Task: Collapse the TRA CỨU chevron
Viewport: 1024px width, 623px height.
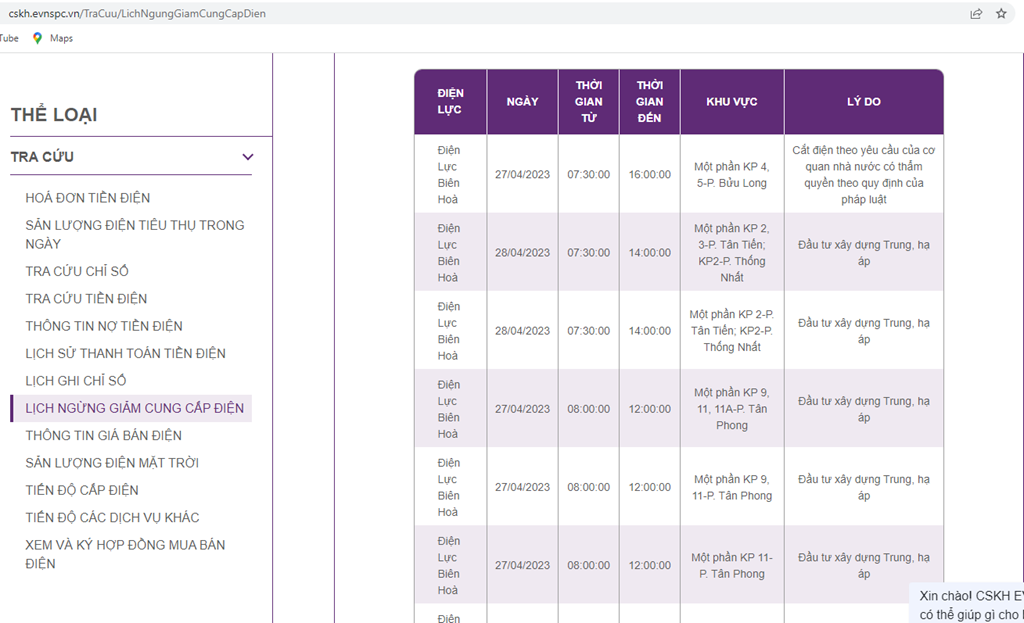Action: tap(248, 157)
